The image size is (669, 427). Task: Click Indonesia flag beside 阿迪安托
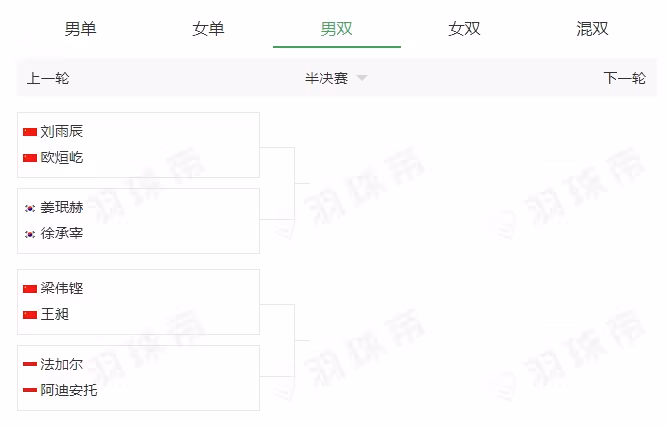pos(30,390)
